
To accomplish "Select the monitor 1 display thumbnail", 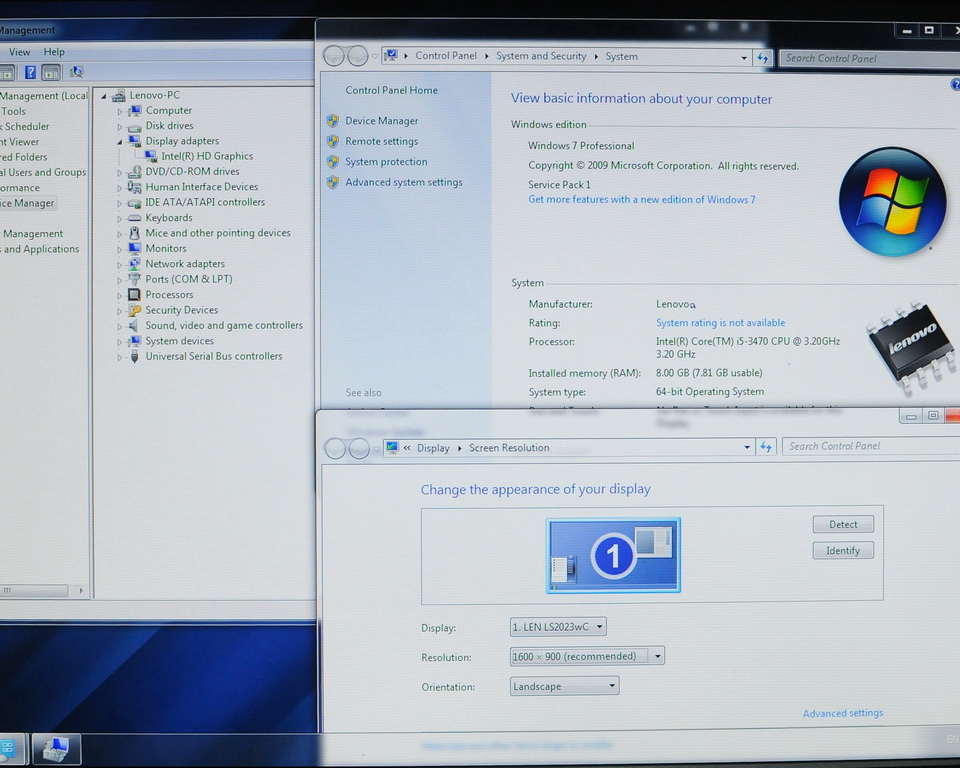I will [x=613, y=555].
